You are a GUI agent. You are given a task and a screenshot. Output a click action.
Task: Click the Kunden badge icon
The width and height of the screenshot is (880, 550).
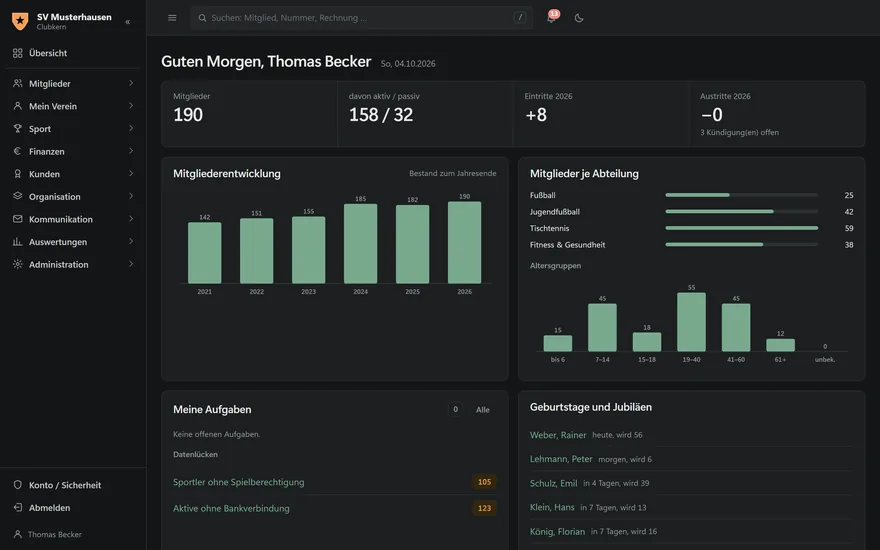[18, 173]
